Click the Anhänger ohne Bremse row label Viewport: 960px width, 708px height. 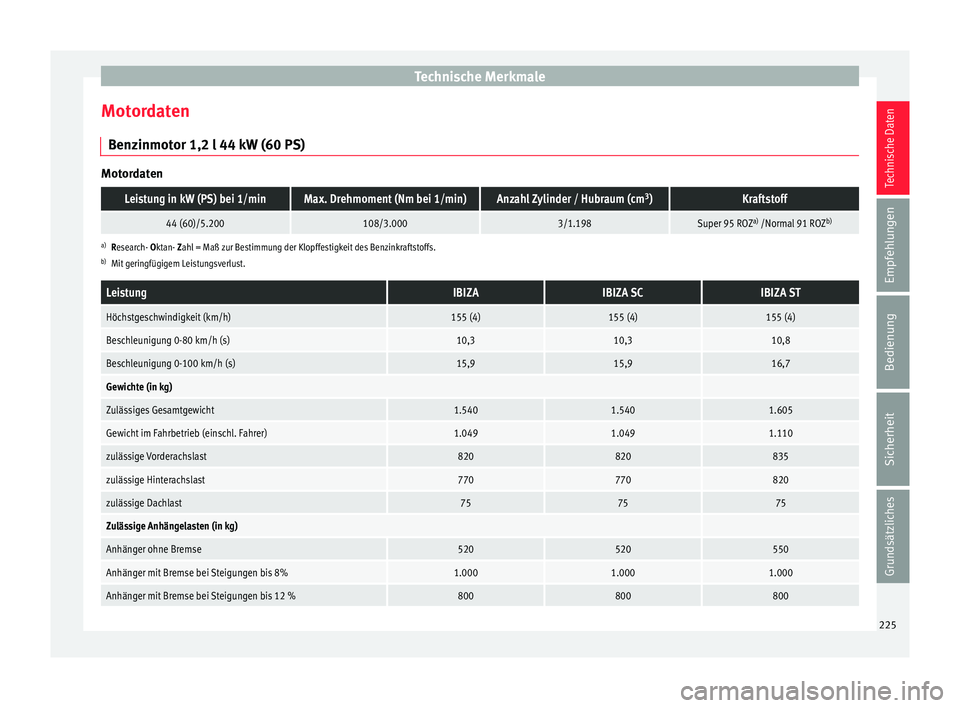pyautogui.click(x=154, y=549)
